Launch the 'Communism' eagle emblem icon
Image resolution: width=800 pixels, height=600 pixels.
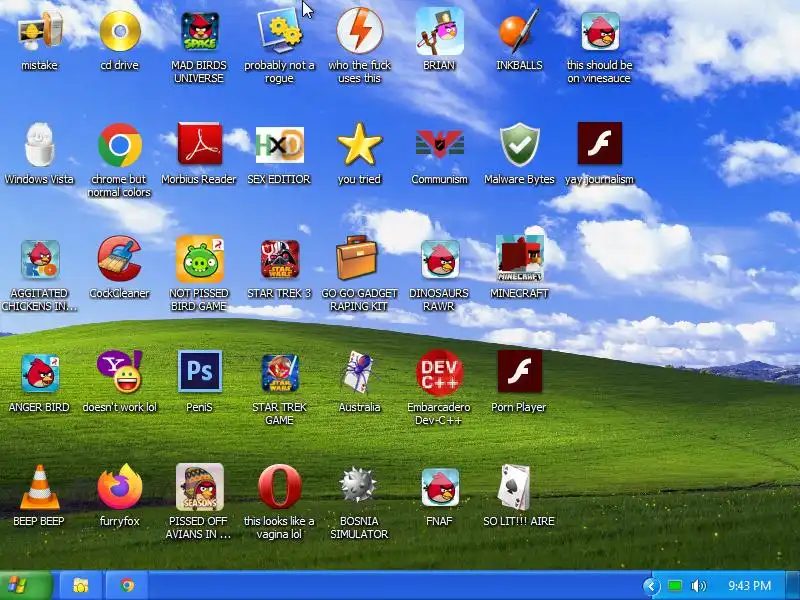tap(439, 144)
